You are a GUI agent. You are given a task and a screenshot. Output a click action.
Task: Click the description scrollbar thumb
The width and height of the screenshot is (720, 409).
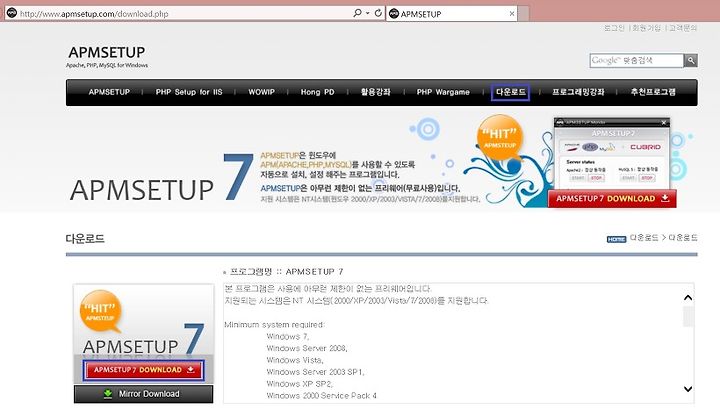point(688,317)
